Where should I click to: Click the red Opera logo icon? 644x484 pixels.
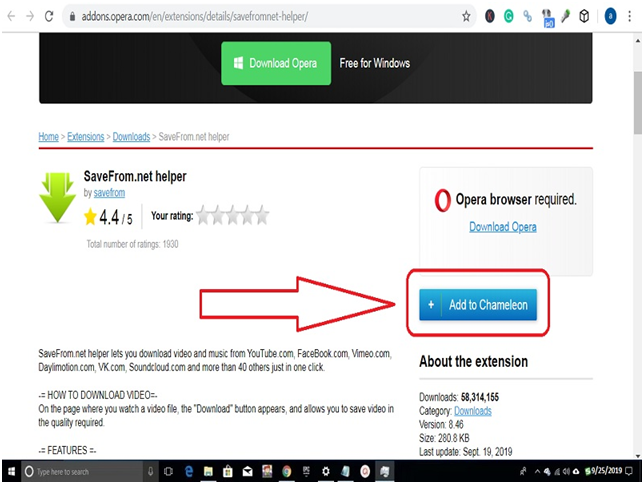coord(442,201)
